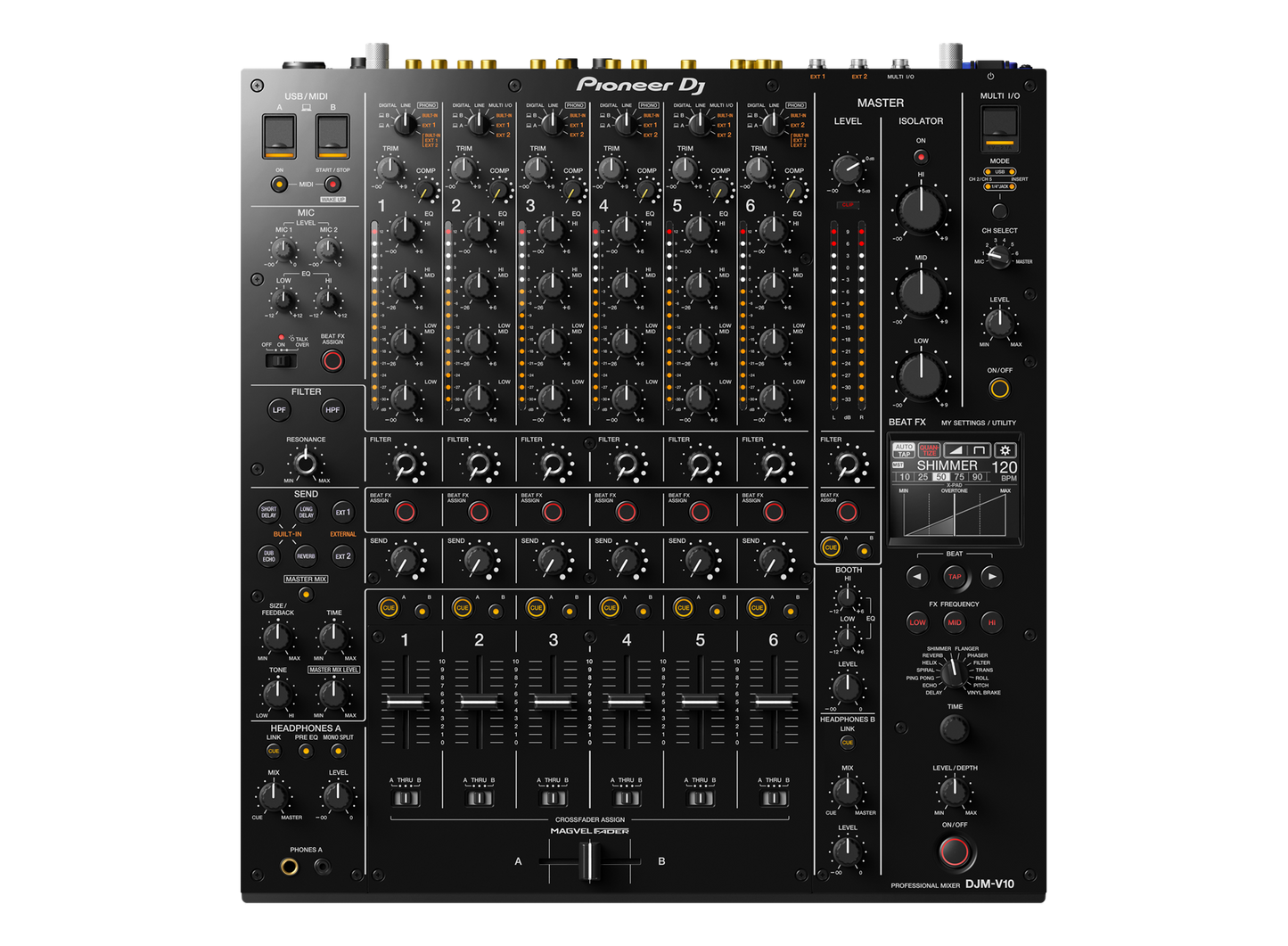Viewport: 1288px width, 946px height.
Task: Select the DUB ECHO send effect
Action: click(x=269, y=555)
